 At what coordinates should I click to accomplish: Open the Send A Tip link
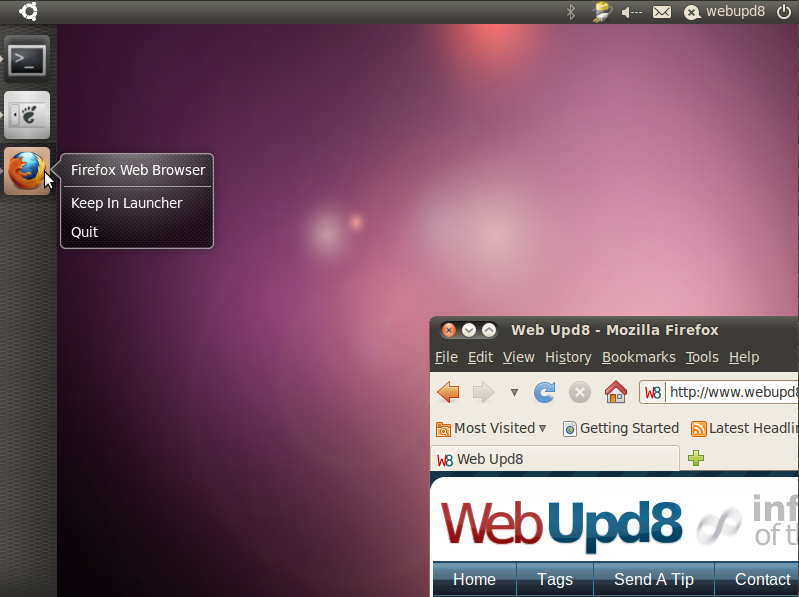(654, 580)
